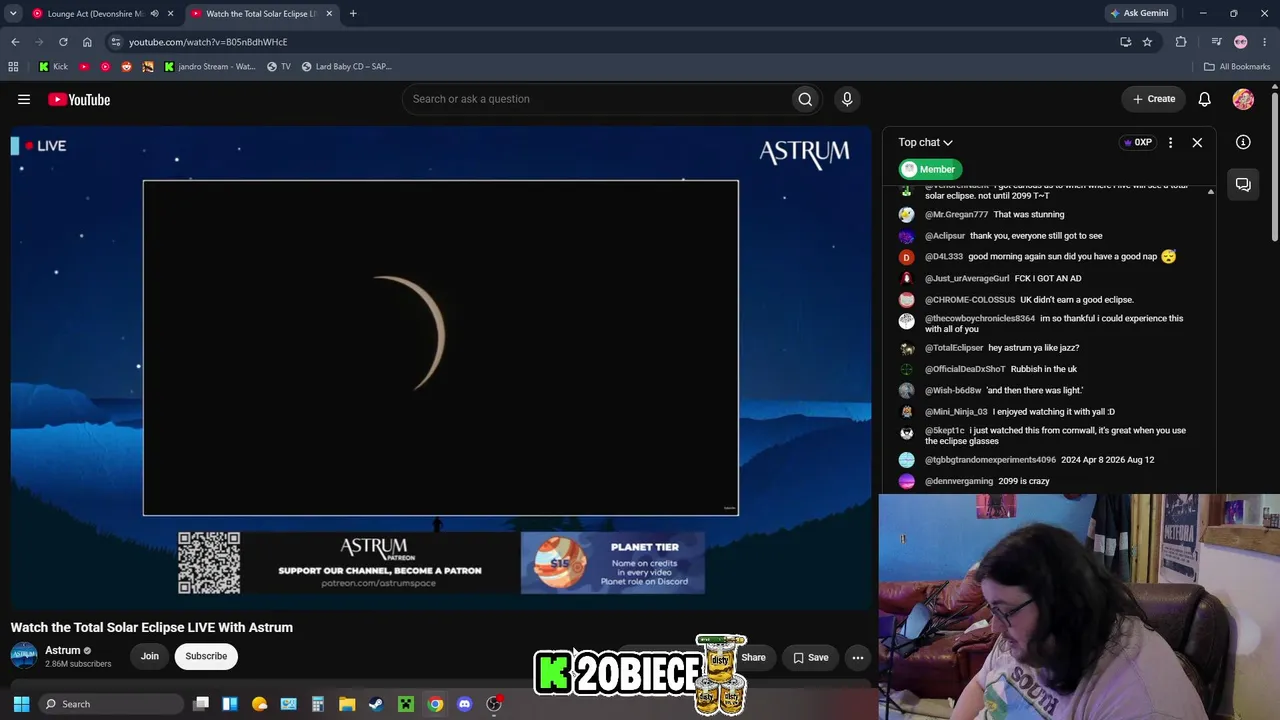
Task: Start voice search with the microphone icon
Action: coord(847,99)
